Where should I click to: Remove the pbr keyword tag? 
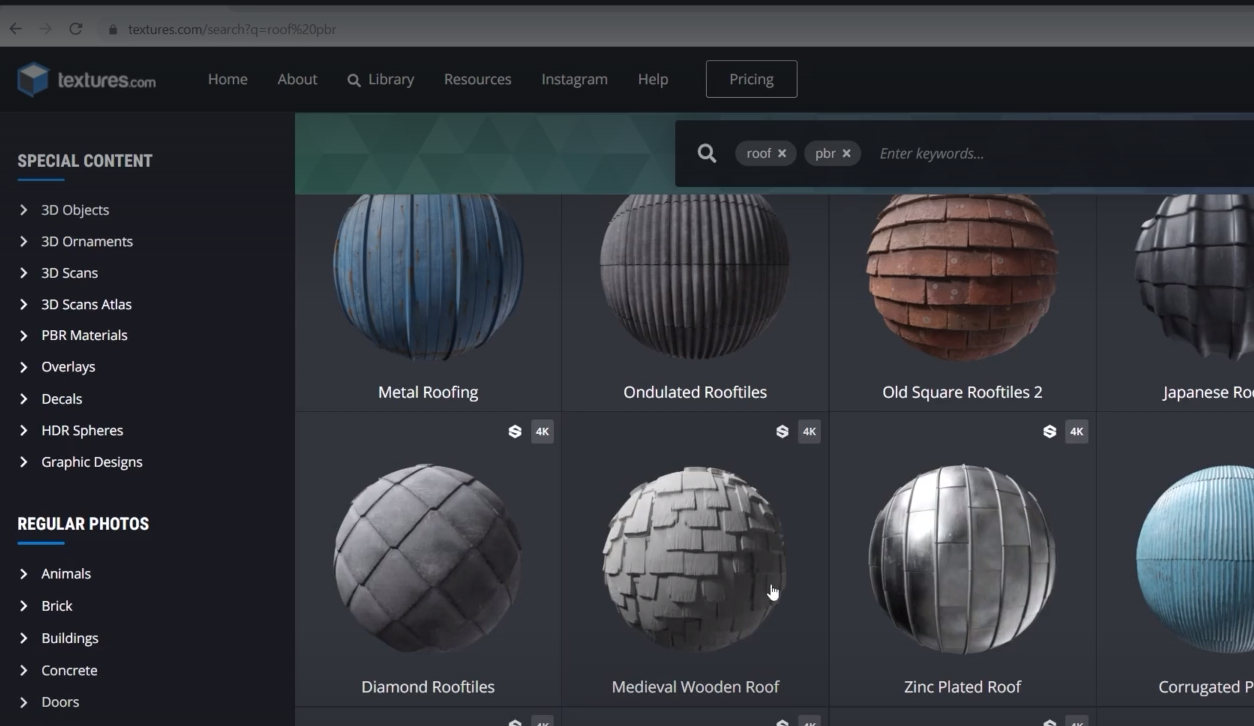pos(846,153)
